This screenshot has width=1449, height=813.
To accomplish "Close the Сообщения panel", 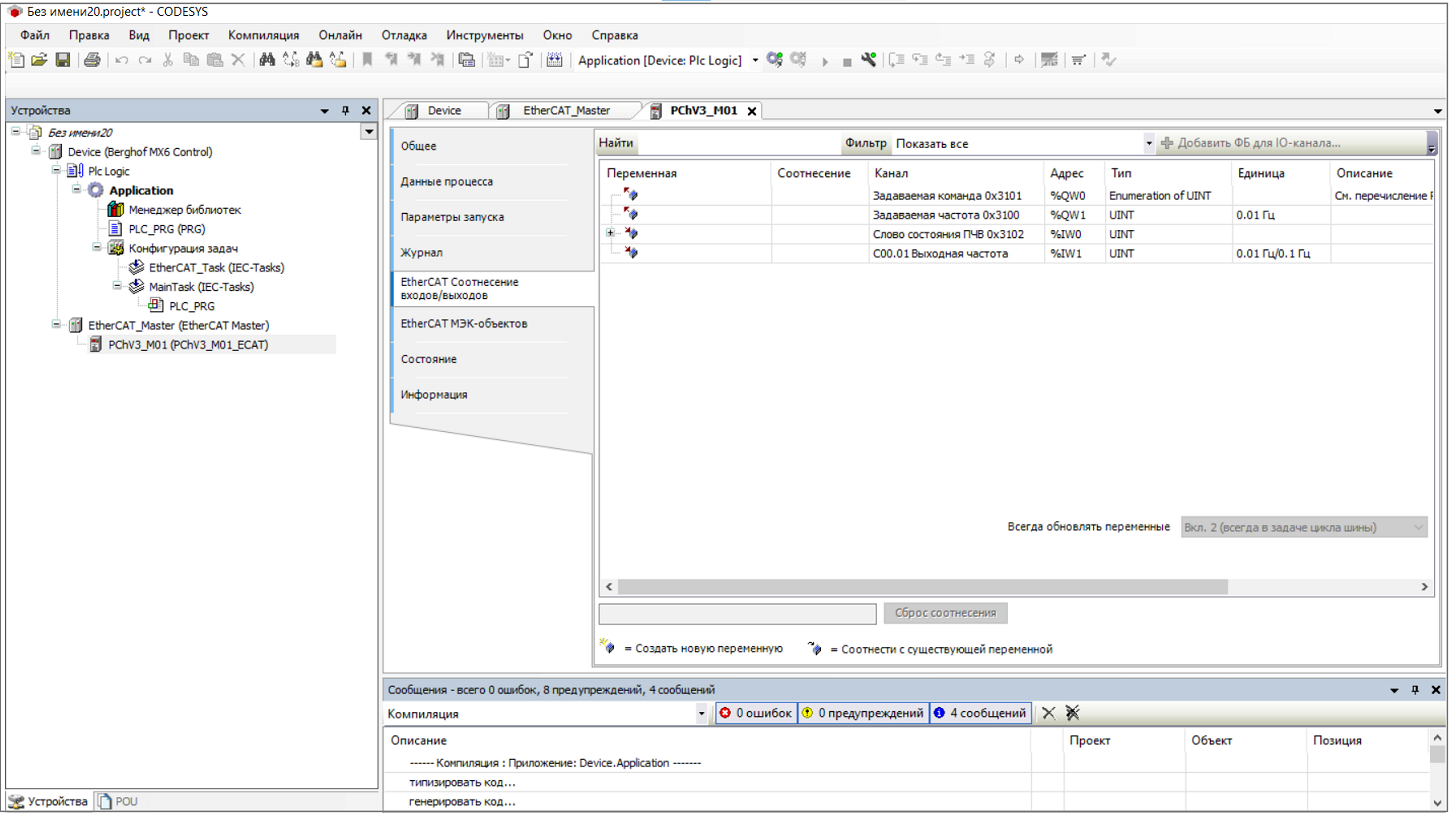I will click(1436, 690).
